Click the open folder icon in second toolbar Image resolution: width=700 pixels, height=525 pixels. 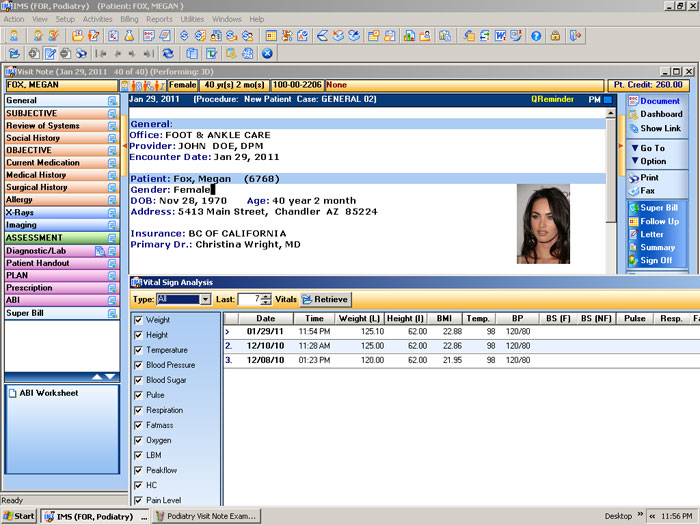tap(14, 54)
